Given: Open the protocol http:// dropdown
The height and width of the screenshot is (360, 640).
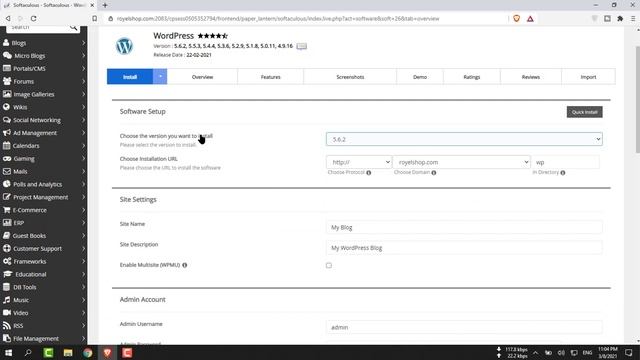Looking at the screenshot, I should coord(359,162).
